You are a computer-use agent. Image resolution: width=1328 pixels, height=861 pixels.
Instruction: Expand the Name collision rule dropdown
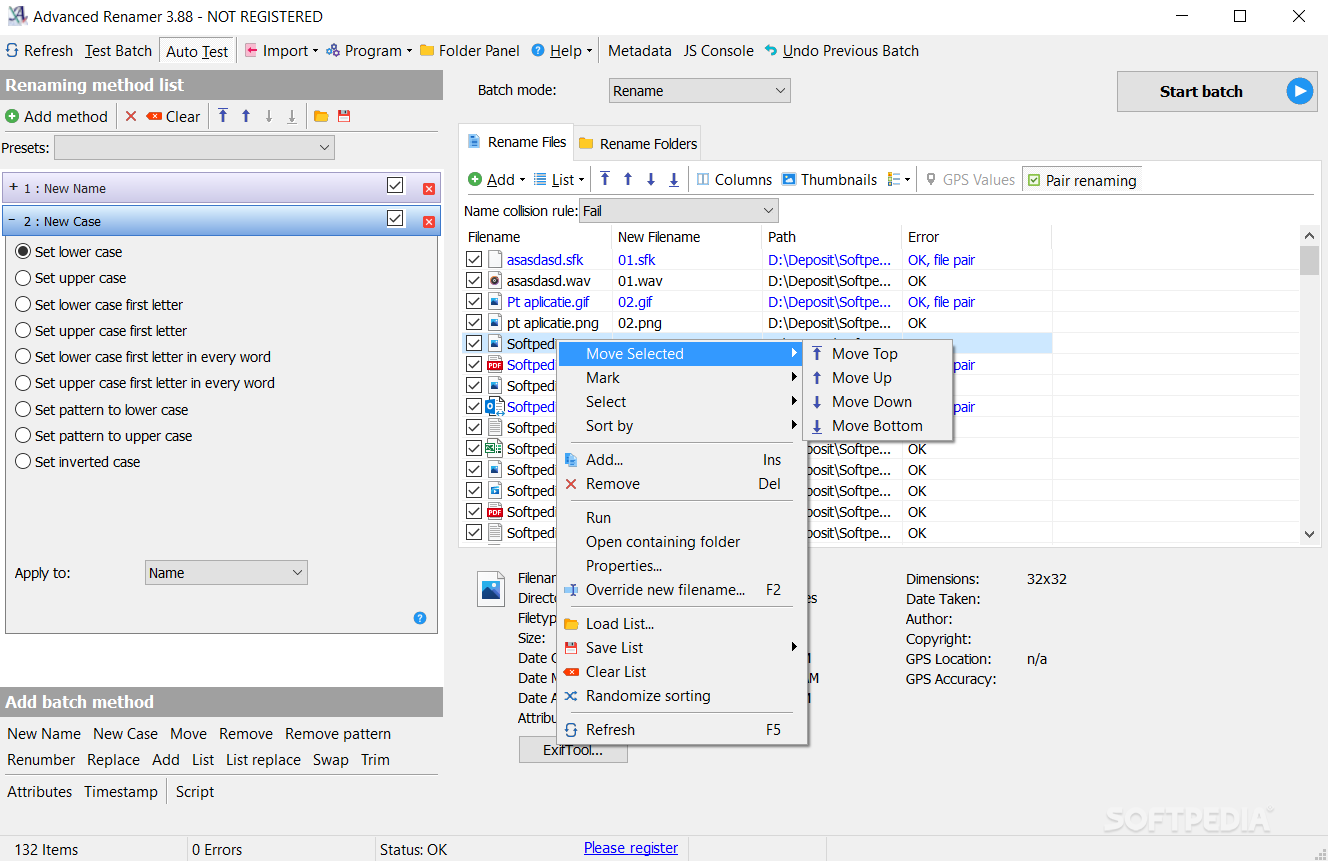678,211
